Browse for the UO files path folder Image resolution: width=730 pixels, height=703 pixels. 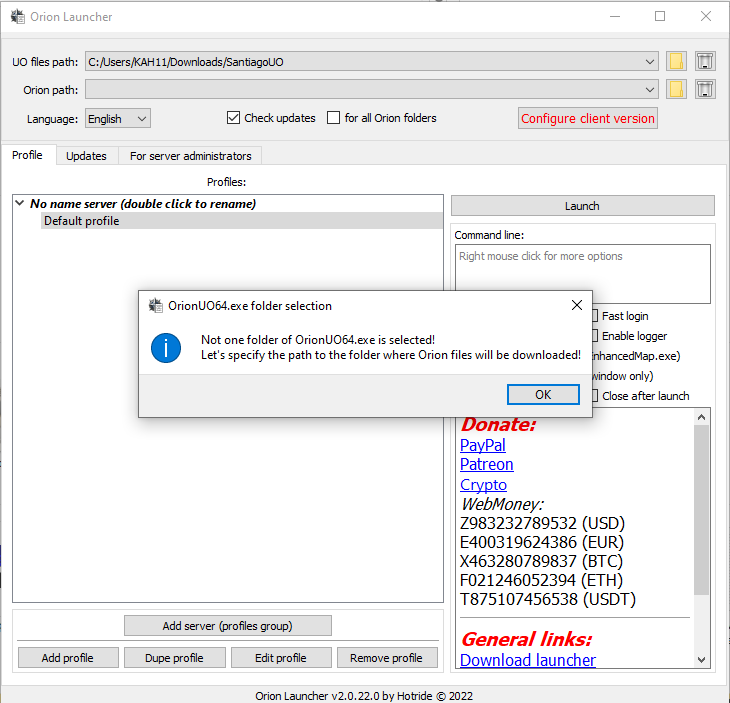tap(676, 61)
